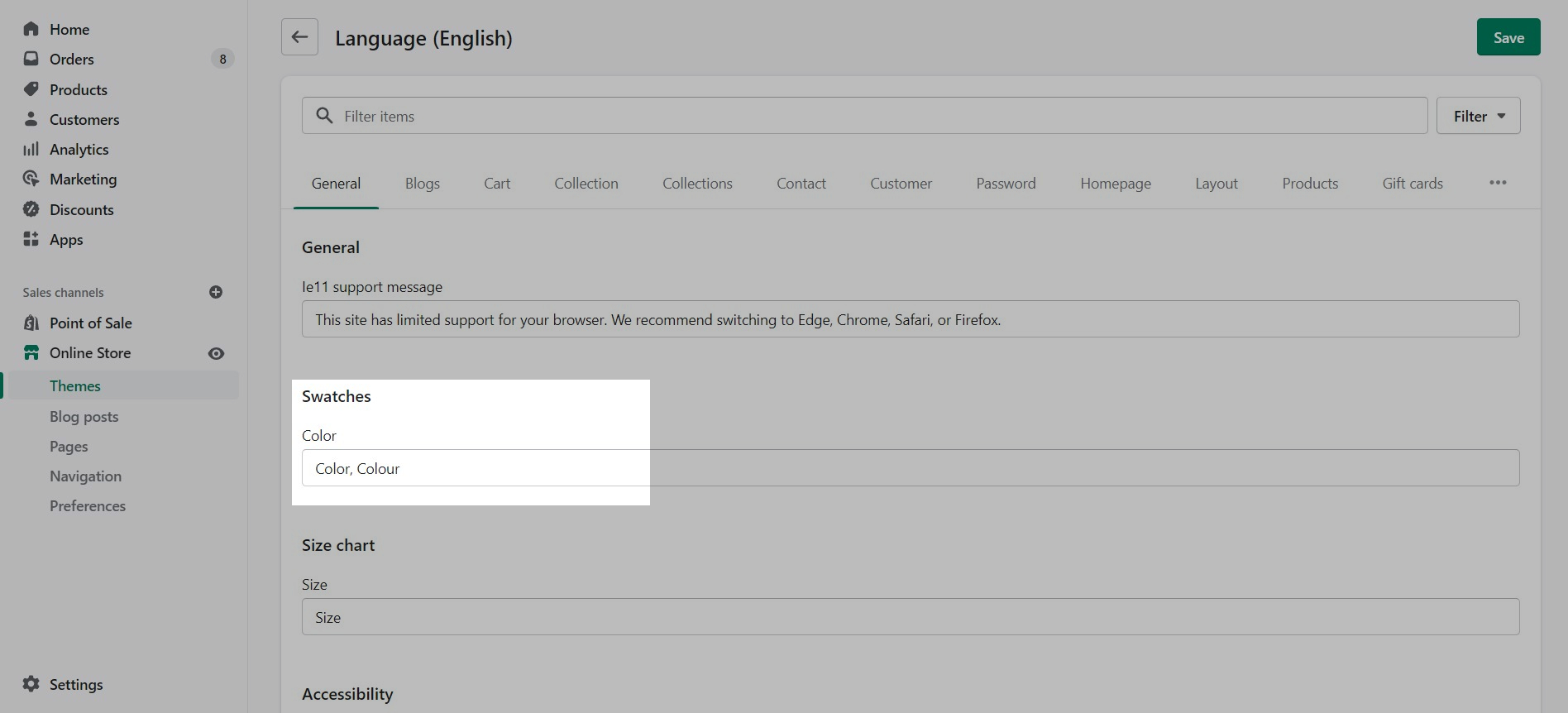The image size is (1568, 713).
Task: Click the Marketing target icon
Action: coord(31,179)
